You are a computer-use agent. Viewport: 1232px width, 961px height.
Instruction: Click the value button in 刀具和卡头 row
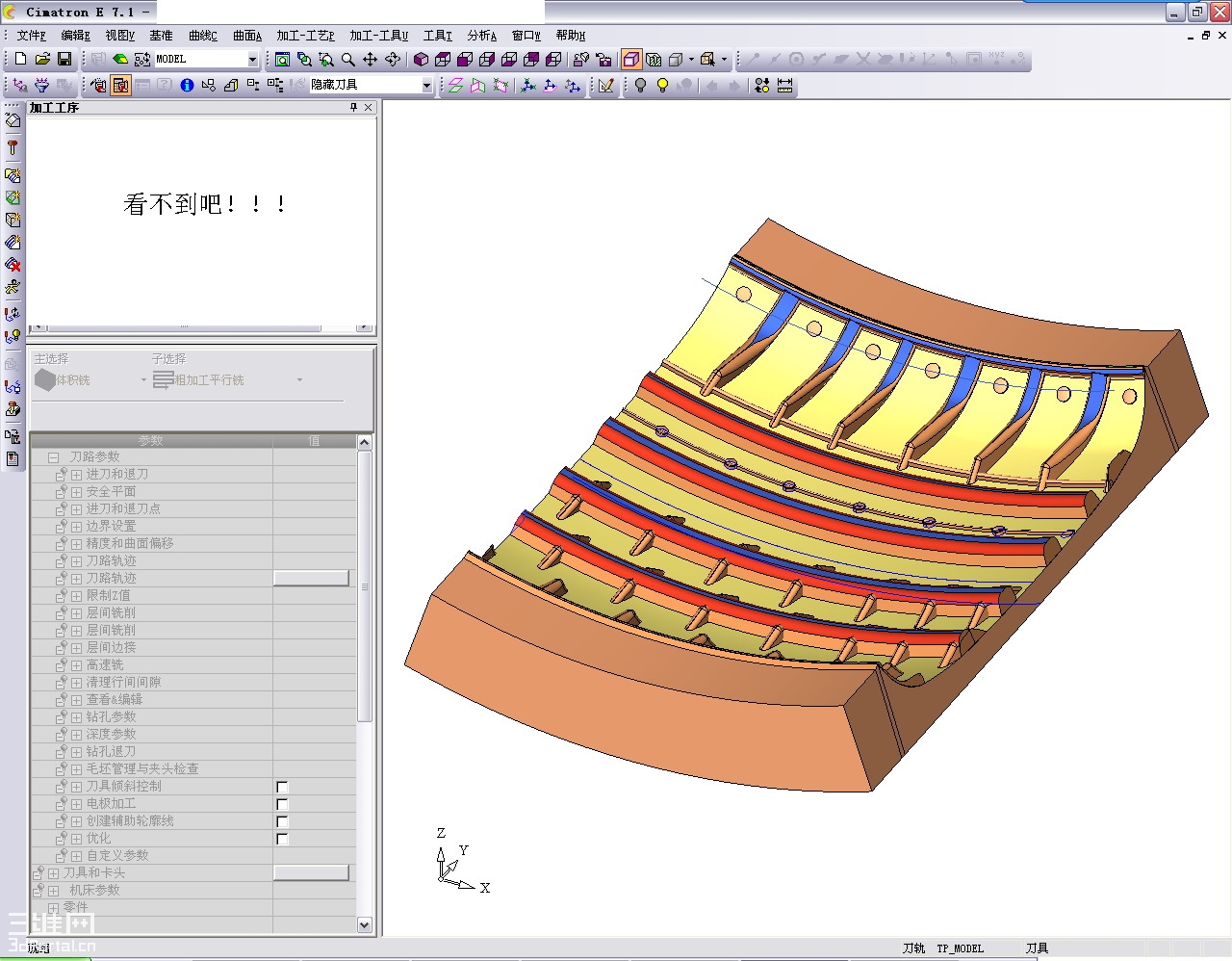[x=311, y=872]
